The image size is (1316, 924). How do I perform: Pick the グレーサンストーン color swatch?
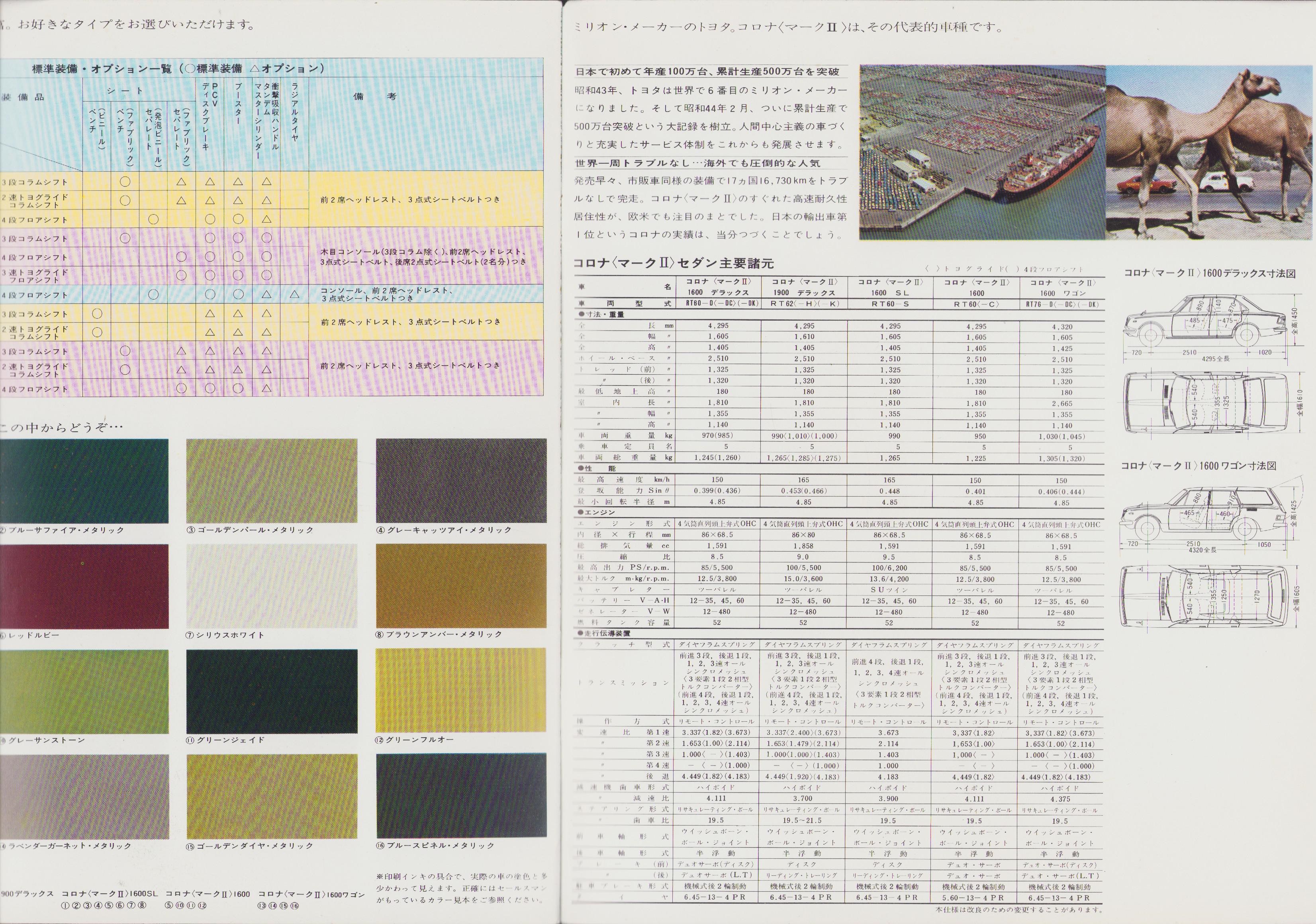[x=84, y=691]
